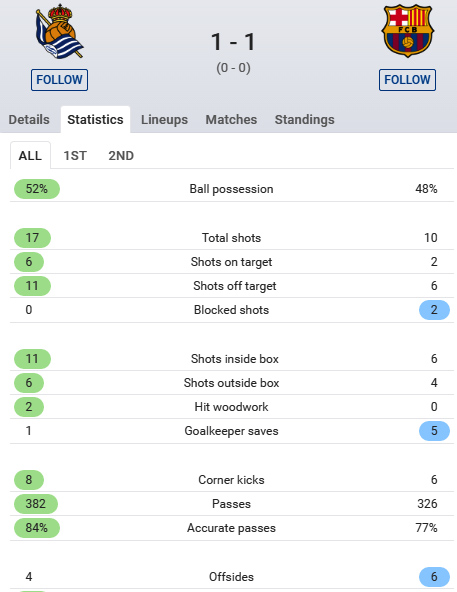Screen dimensions: 457x592
Task: Click the 1 - 1 final score
Action: [233, 42]
